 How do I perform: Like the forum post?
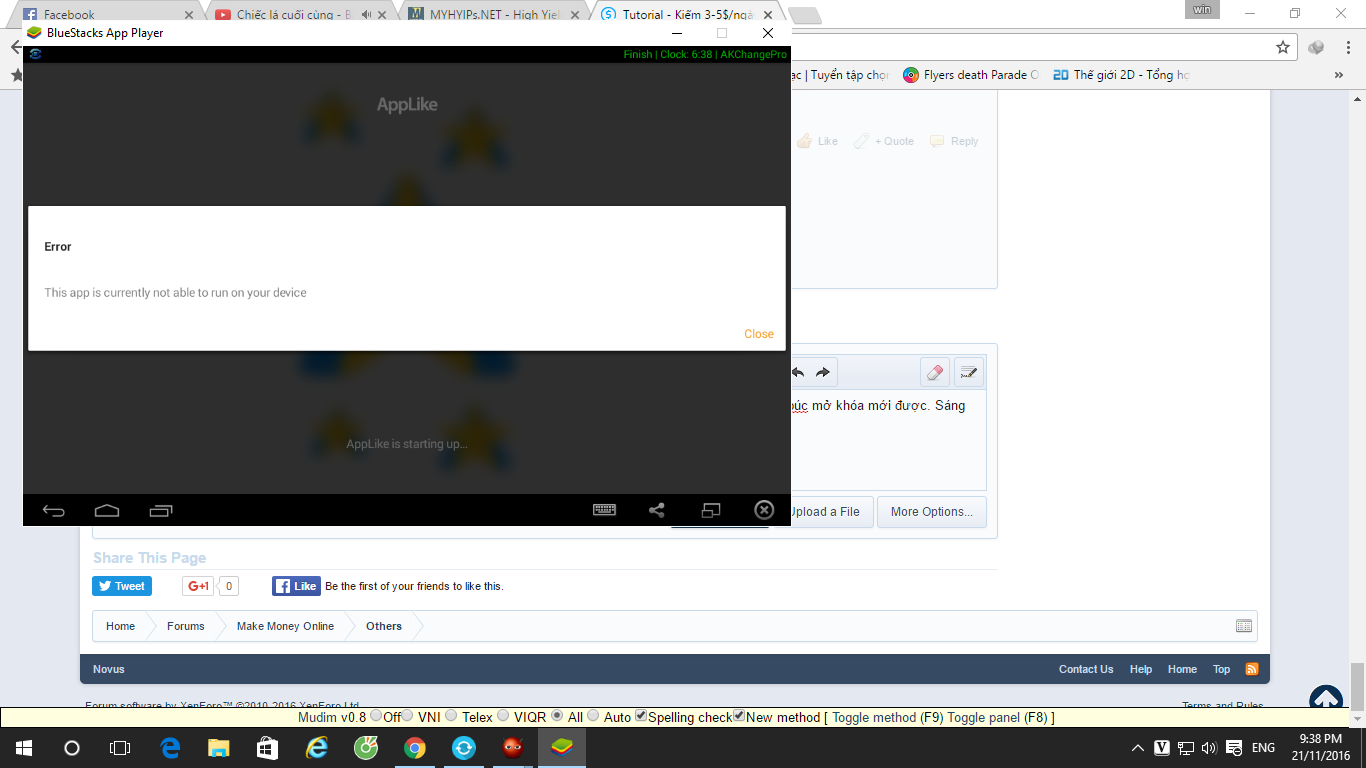tap(818, 141)
